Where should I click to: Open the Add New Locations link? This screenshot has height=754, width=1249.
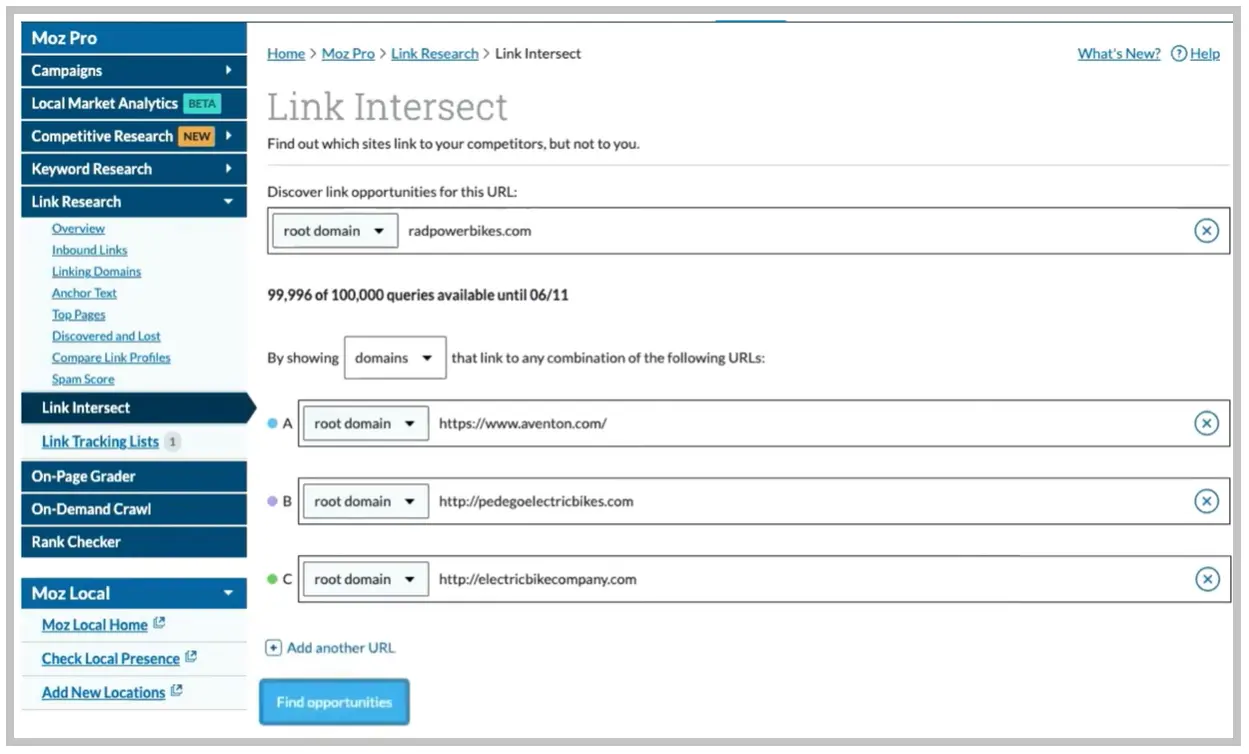[103, 692]
